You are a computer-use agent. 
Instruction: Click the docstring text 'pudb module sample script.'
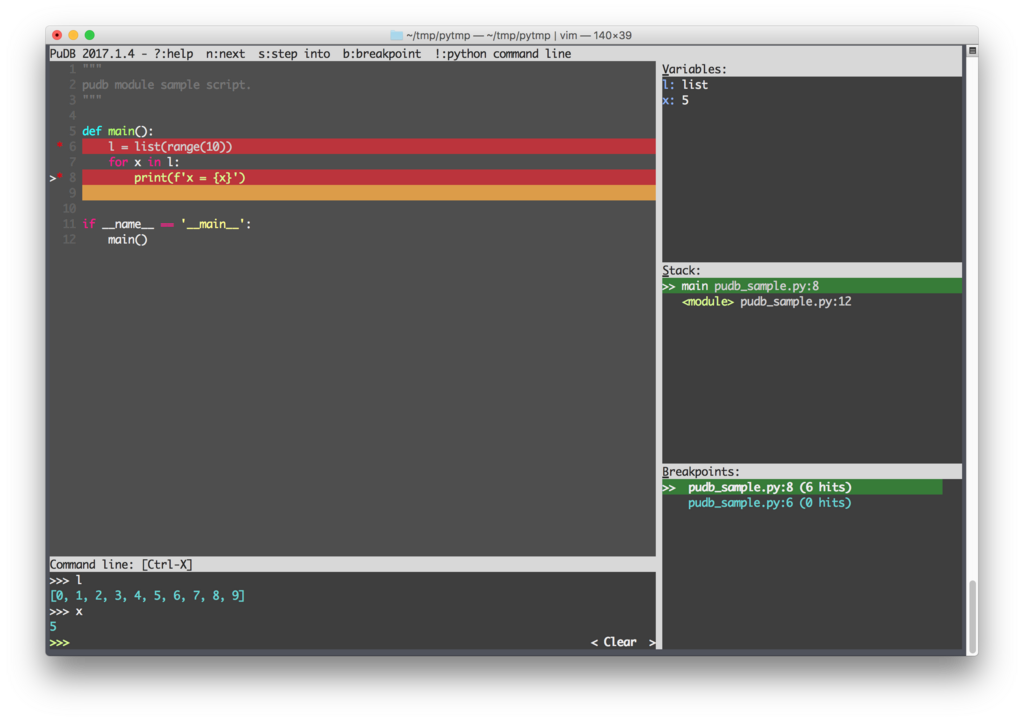[x=167, y=85]
